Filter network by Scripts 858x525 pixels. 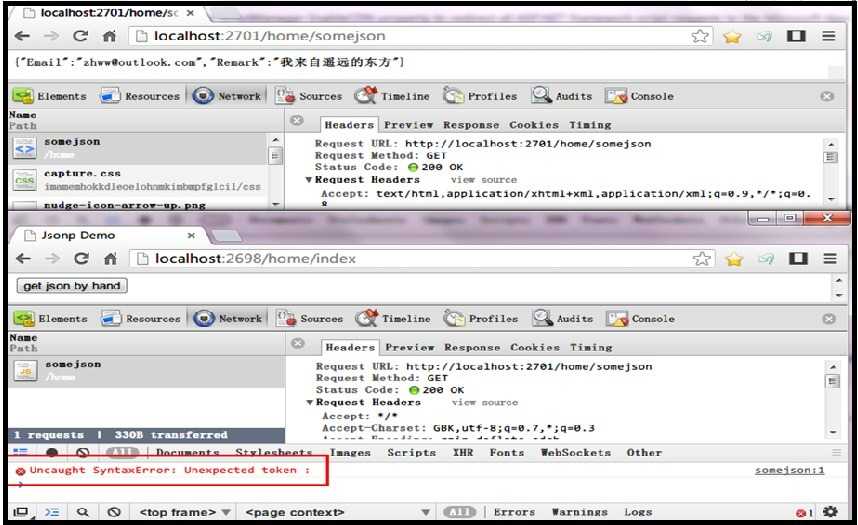tap(411, 452)
